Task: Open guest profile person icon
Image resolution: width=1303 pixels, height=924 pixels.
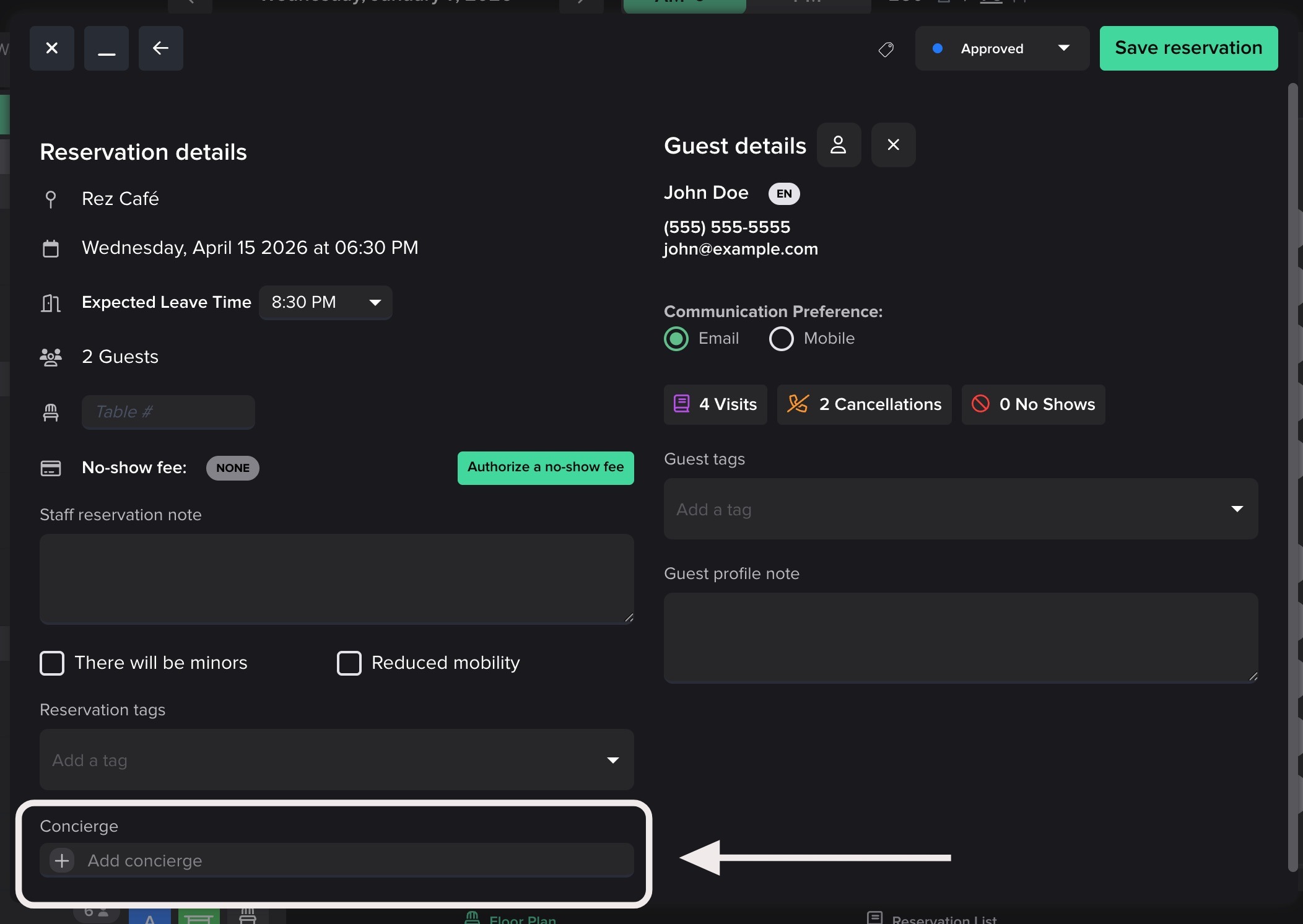Action: (839, 145)
